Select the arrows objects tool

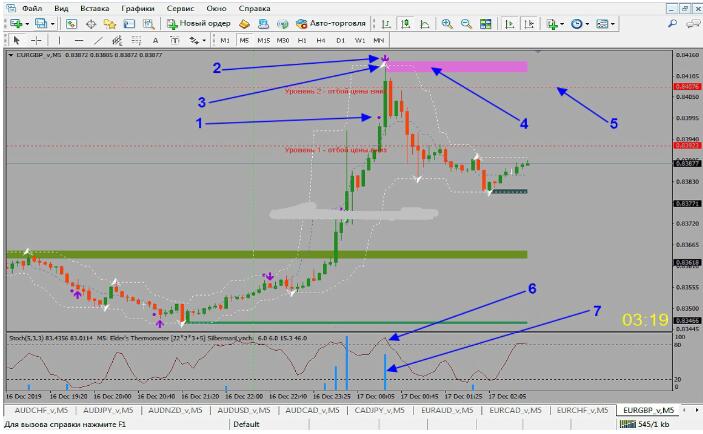pyautogui.click(x=194, y=40)
